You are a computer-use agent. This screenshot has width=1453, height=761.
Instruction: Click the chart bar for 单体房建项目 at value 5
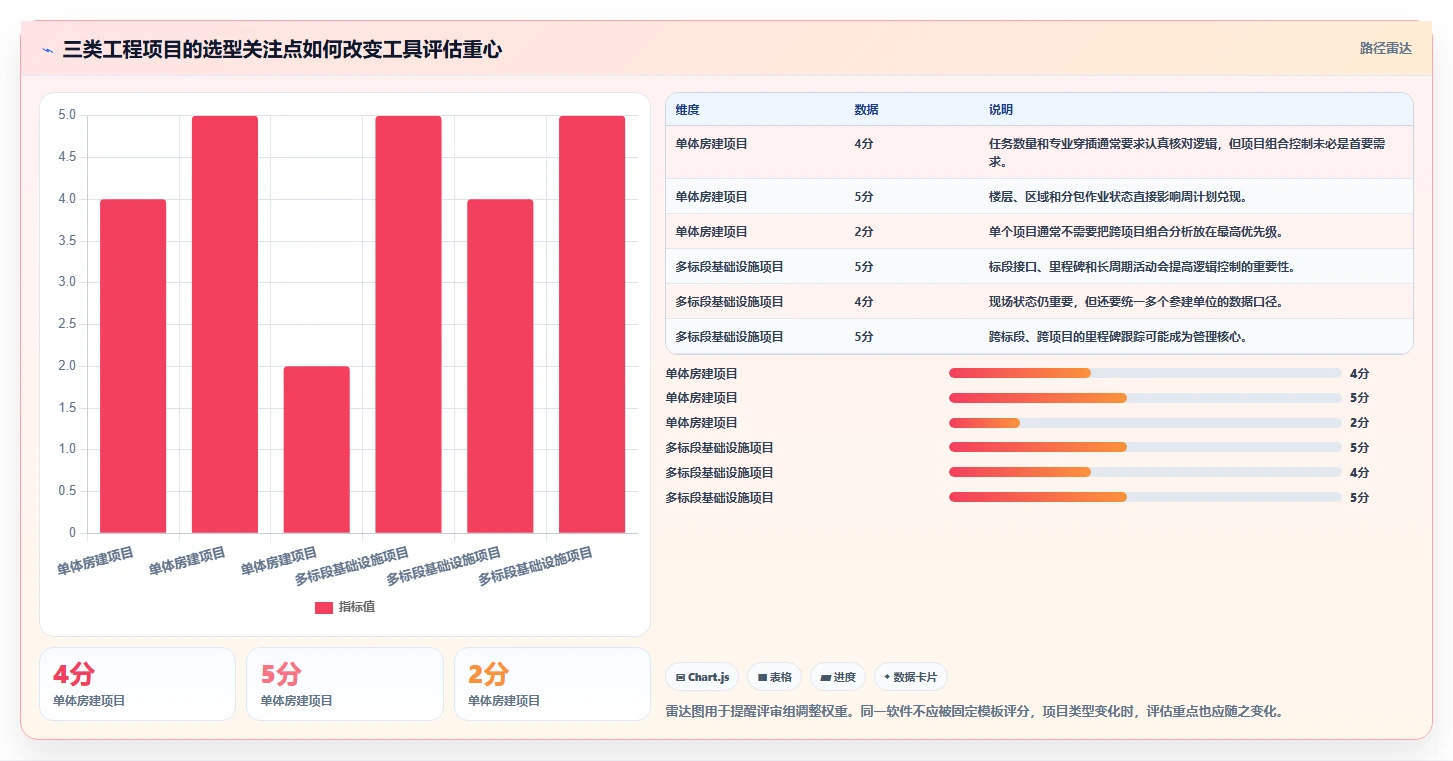pyautogui.click(x=225, y=324)
